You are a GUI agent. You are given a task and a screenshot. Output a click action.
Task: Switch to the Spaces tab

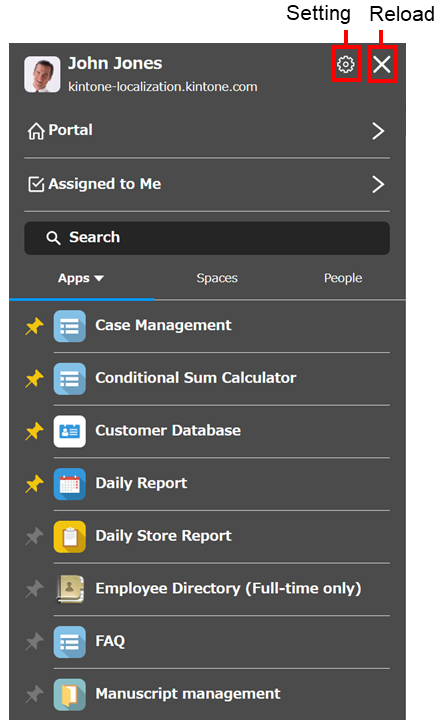217,278
